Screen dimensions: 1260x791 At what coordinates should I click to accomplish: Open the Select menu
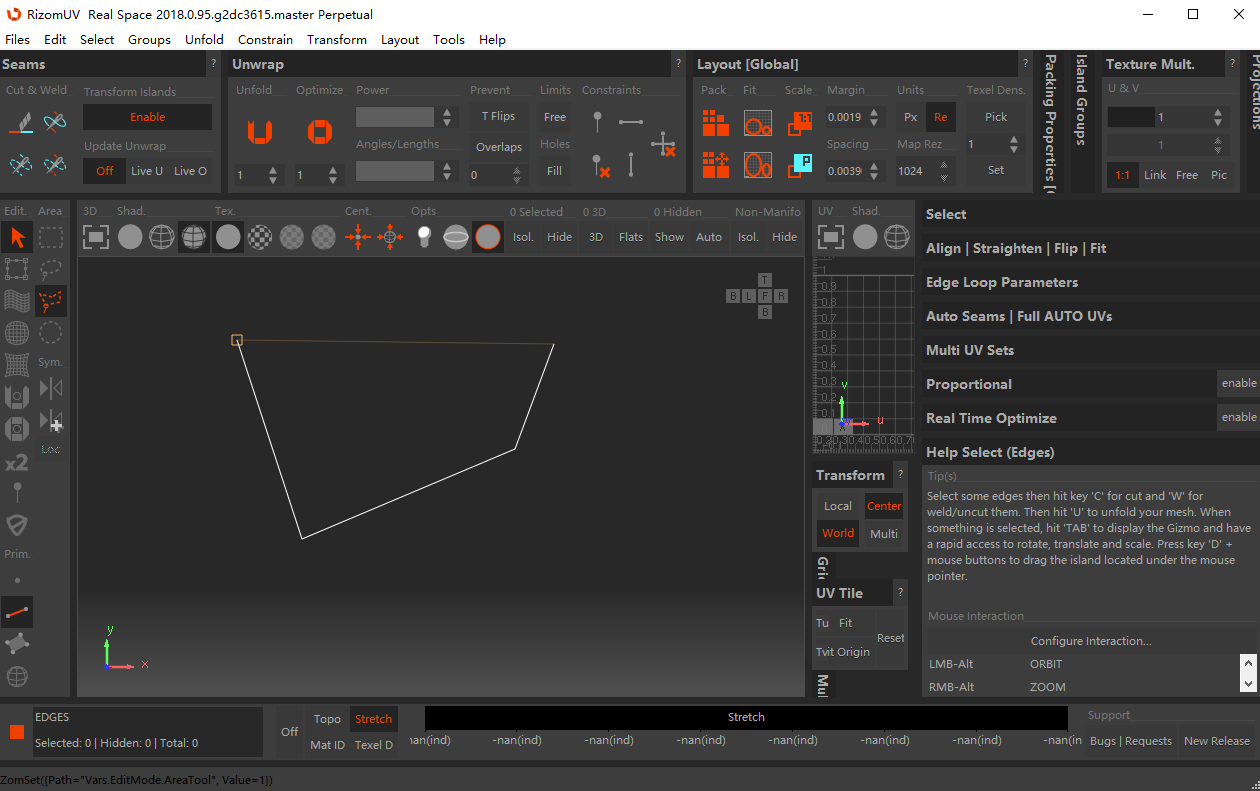[97, 39]
